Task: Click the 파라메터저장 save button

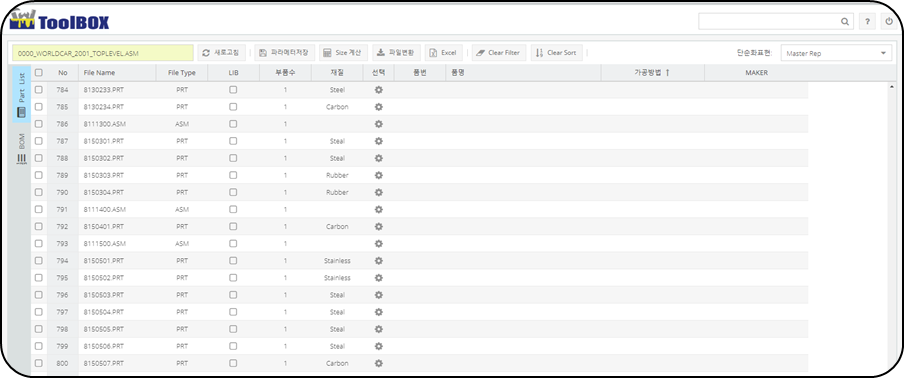Action: pyautogui.click(x=285, y=52)
